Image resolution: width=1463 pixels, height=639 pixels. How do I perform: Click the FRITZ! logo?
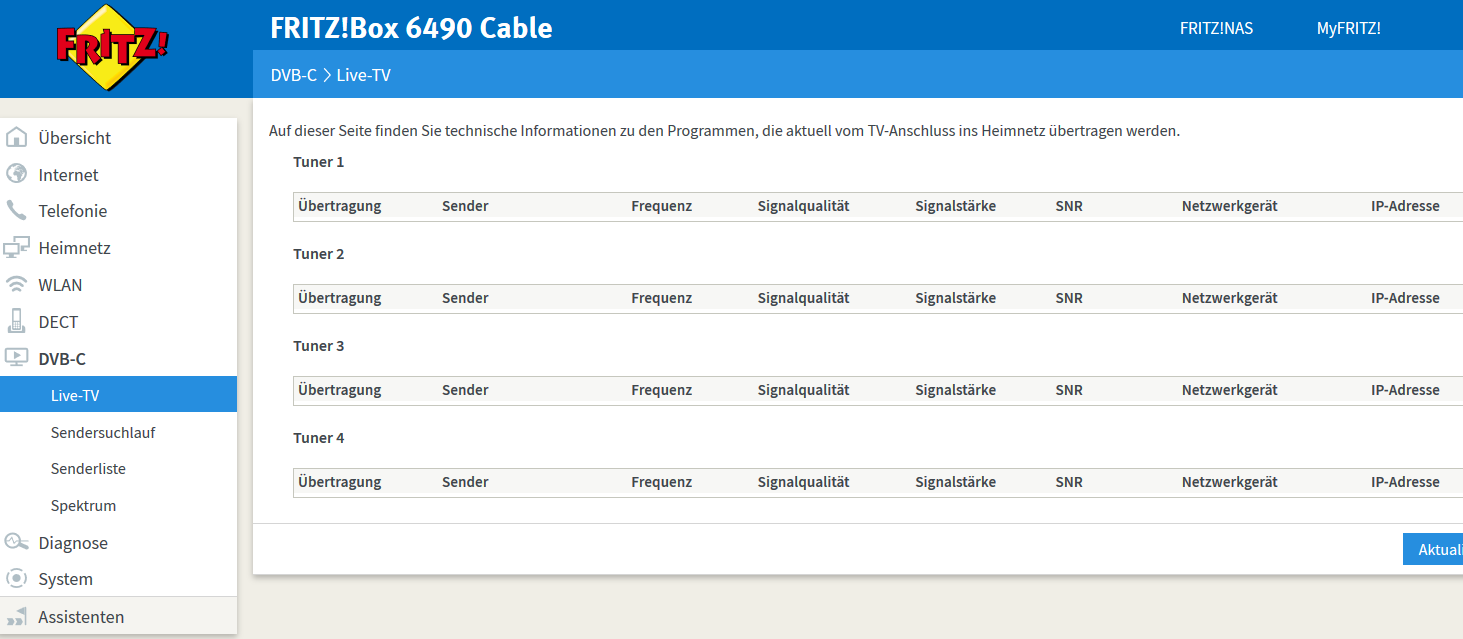pyautogui.click(x=112, y=47)
